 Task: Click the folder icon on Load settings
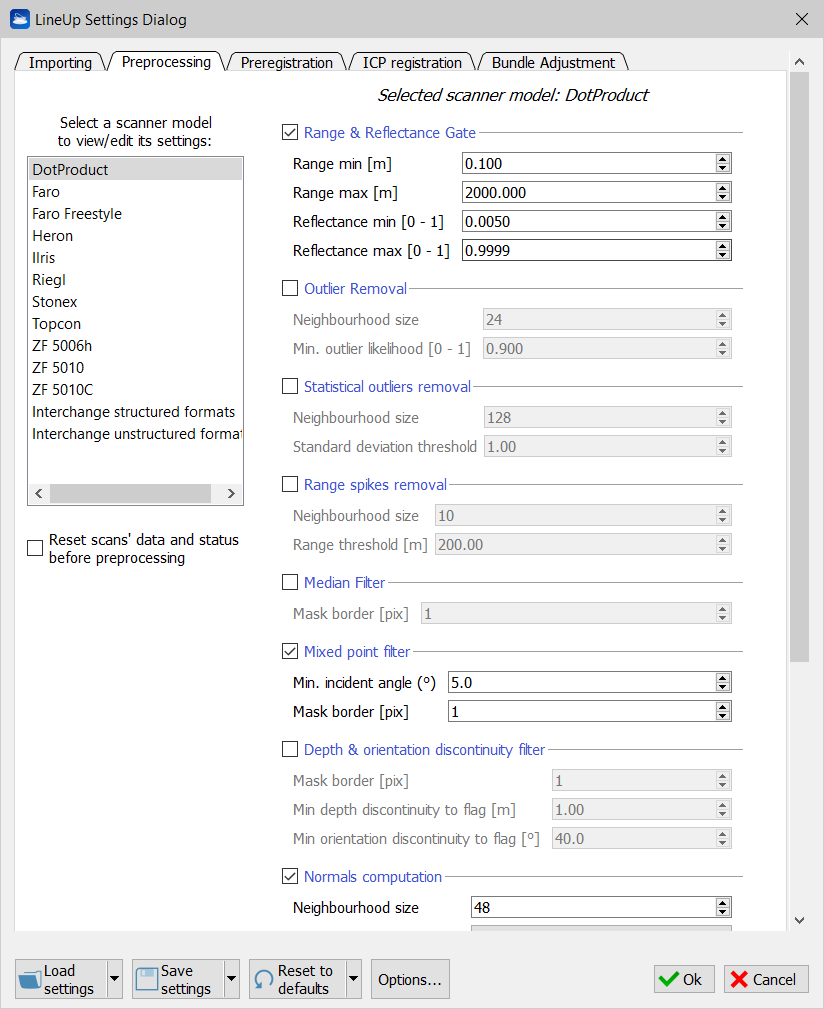(30, 980)
